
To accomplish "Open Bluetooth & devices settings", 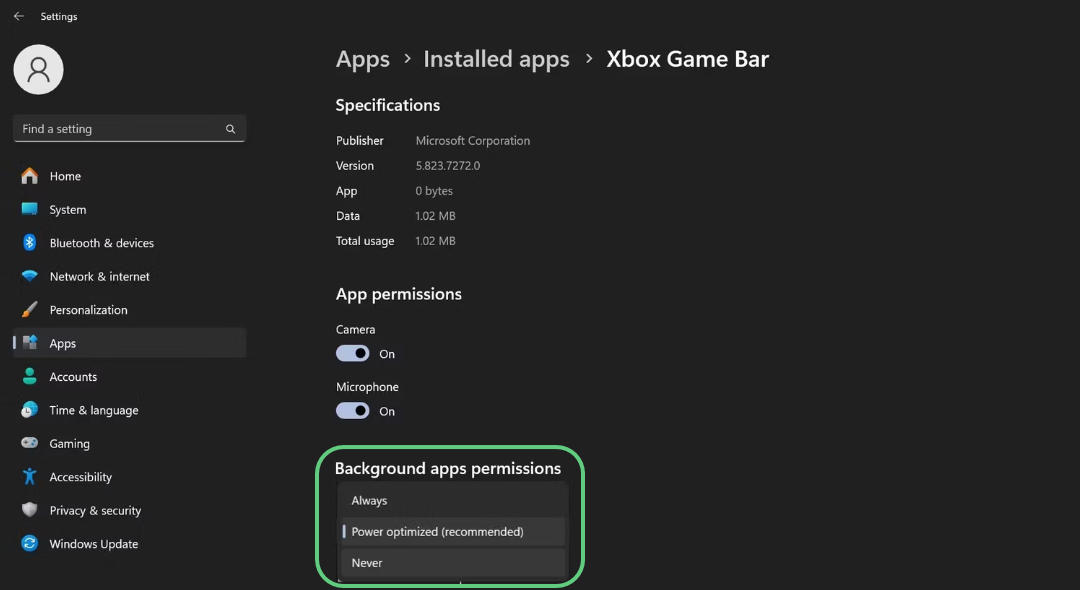I will click(x=29, y=242).
